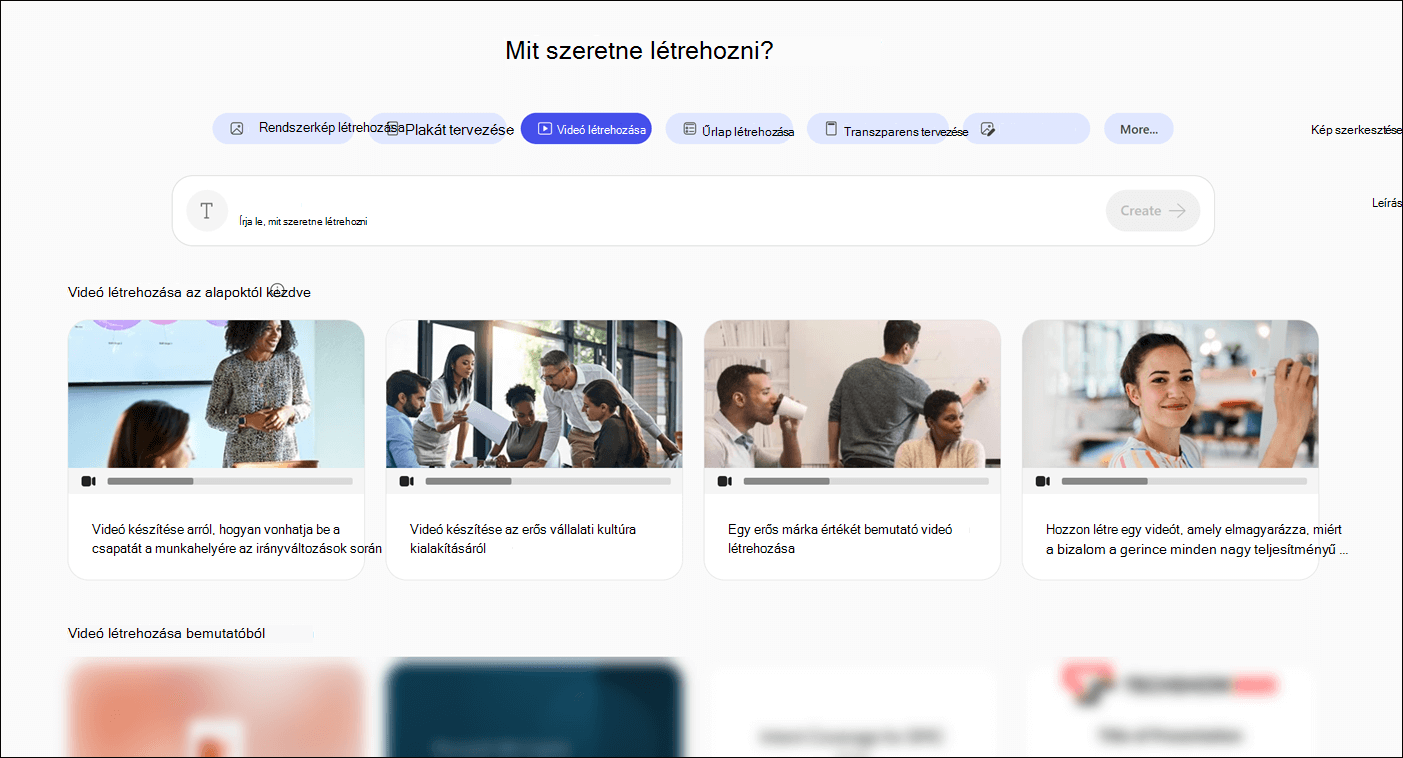
Task: Click the Create button
Action: (x=1153, y=211)
